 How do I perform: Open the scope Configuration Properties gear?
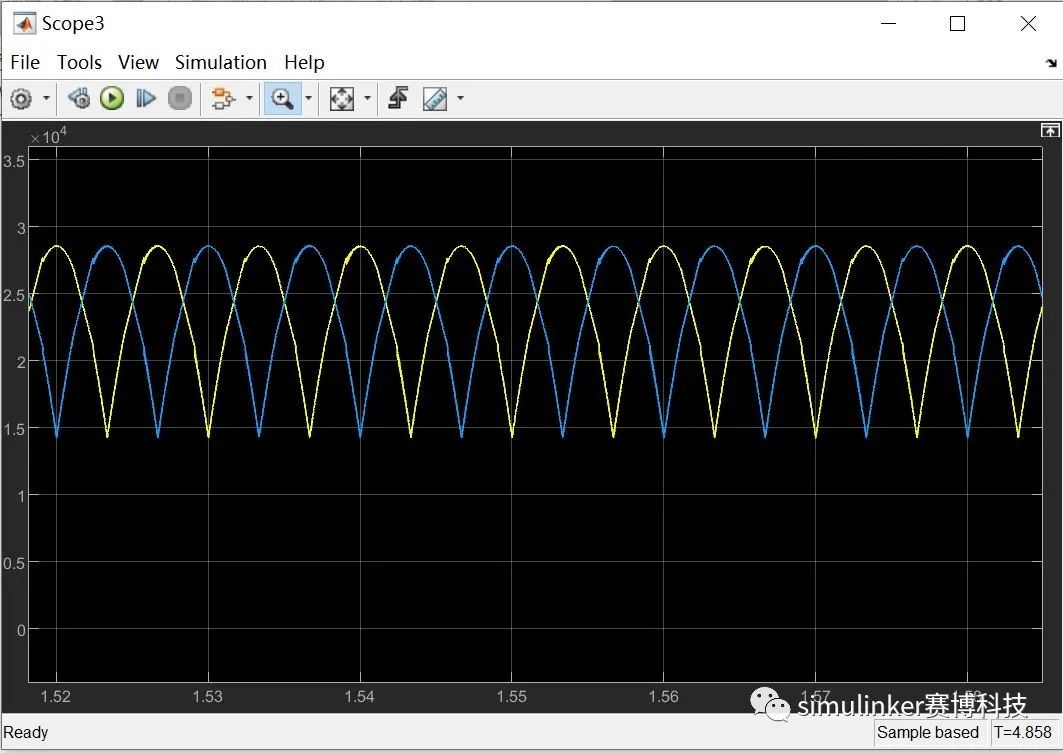click(21, 98)
